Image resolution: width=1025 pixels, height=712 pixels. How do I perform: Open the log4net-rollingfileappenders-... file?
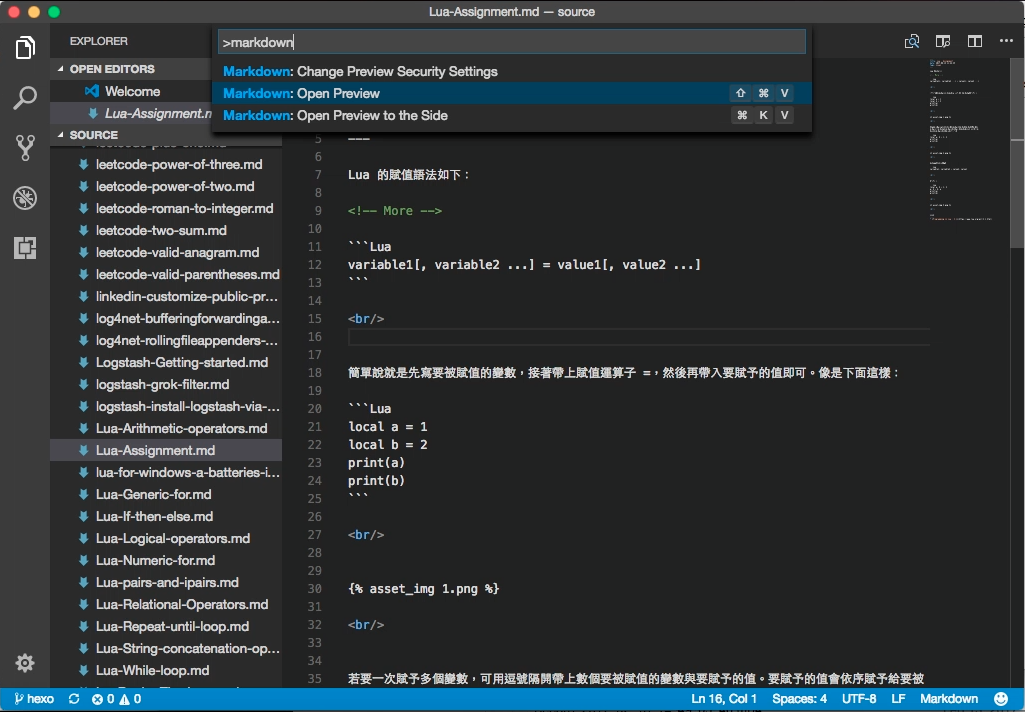click(166, 341)
